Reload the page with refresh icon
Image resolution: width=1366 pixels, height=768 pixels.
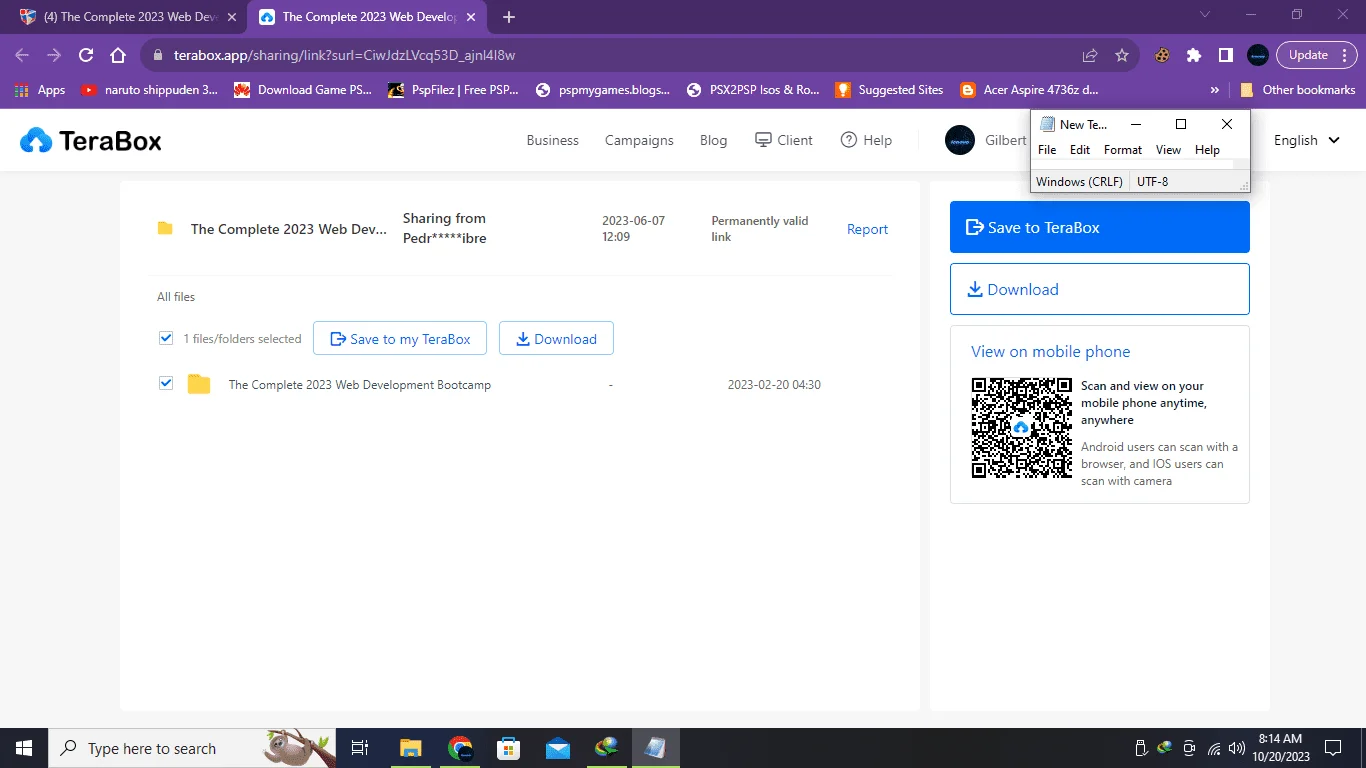click(x=86, y=55)
